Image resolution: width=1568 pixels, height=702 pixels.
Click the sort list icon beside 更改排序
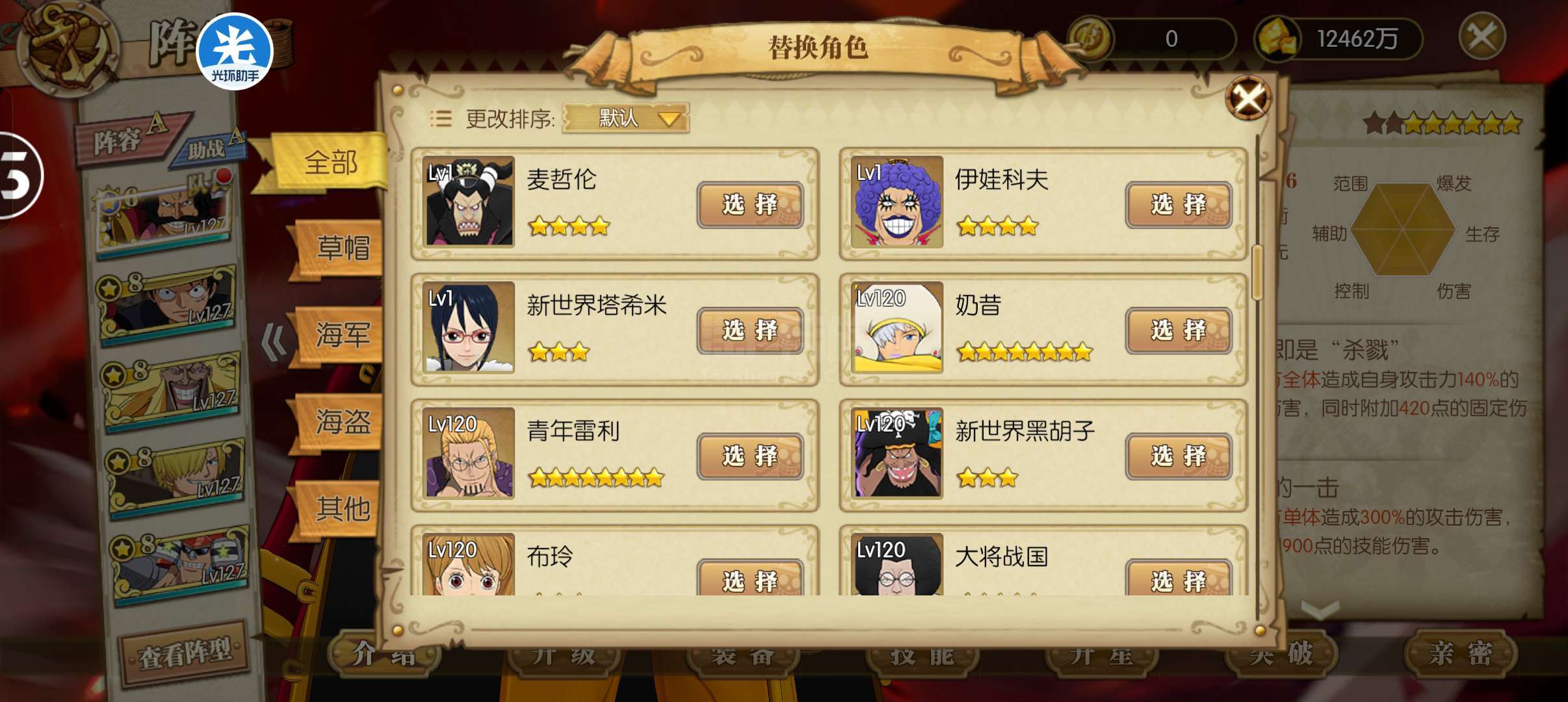point(441,118)
